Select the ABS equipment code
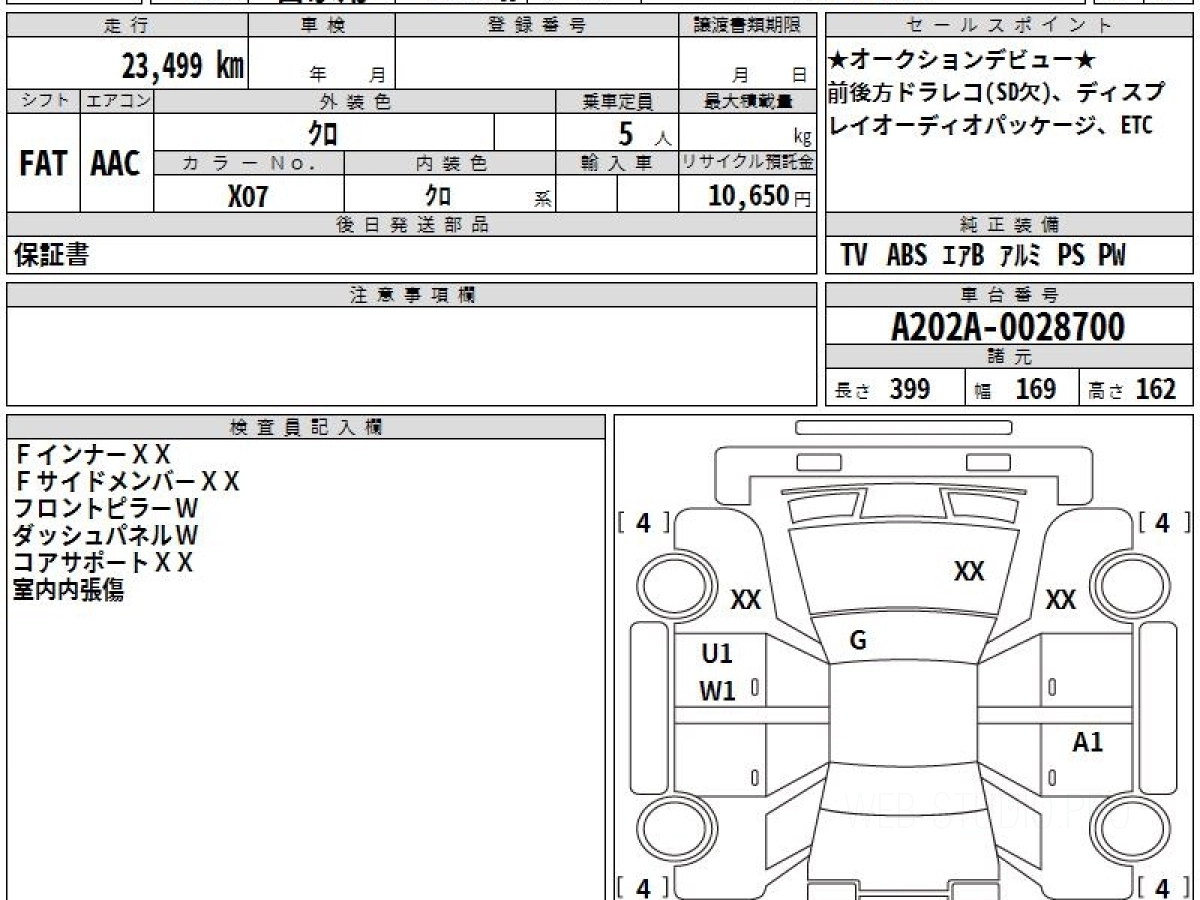 pos(907,256)
